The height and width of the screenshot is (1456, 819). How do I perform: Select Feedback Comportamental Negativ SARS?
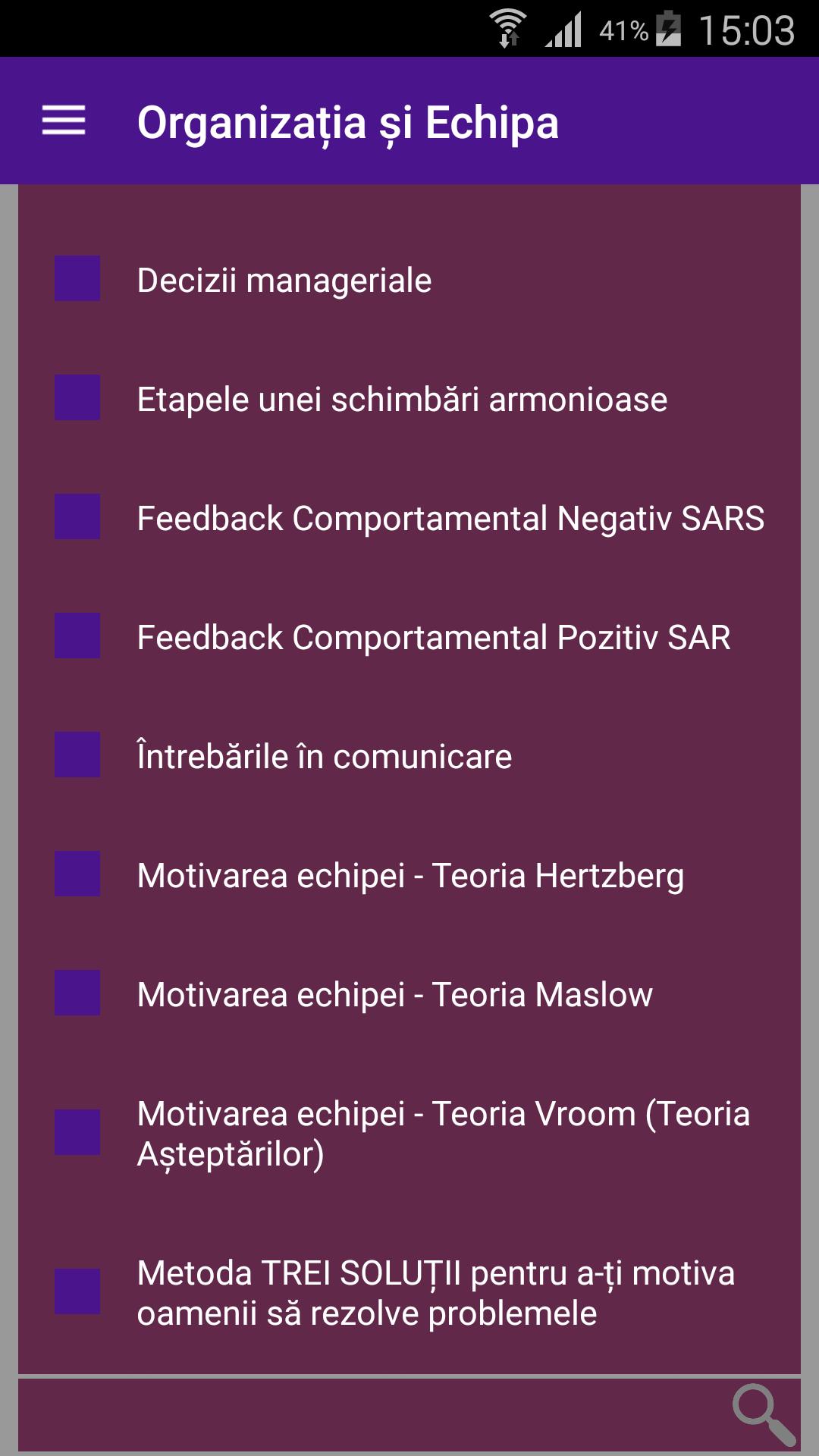[450, 519]
